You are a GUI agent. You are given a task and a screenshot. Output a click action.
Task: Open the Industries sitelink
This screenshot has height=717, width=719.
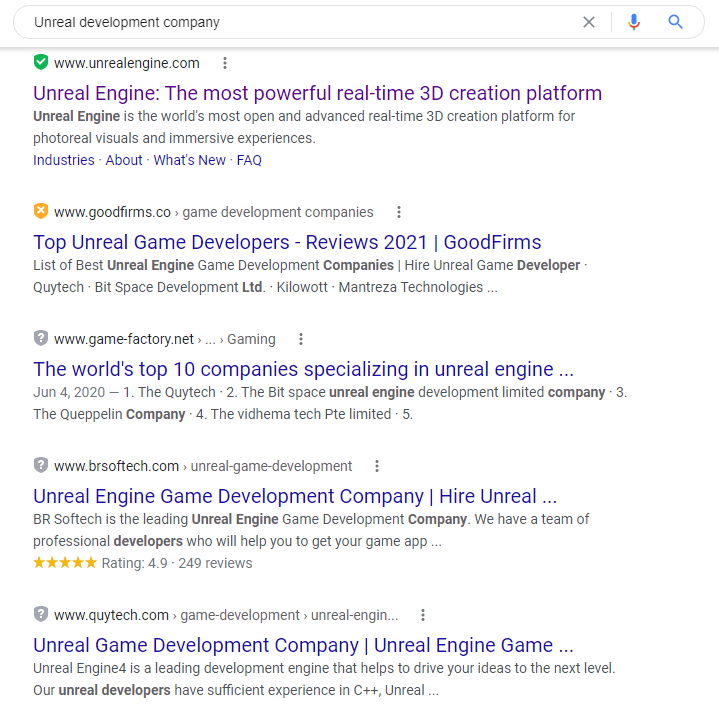[64, 160]
